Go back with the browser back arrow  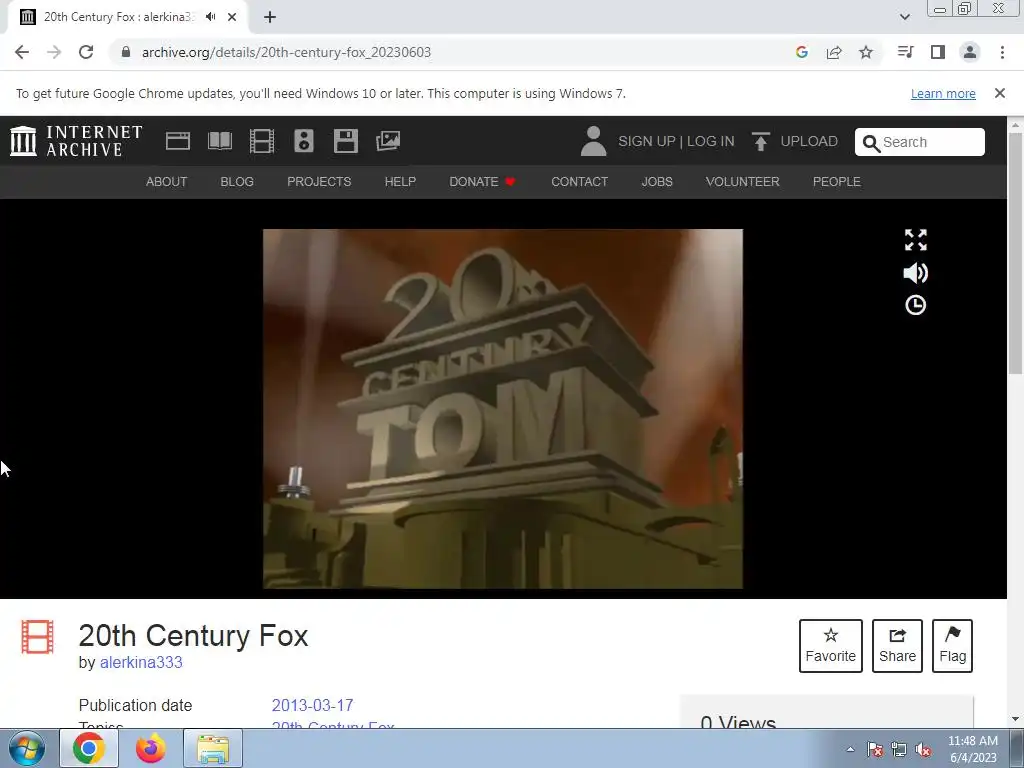coord(22,52)
